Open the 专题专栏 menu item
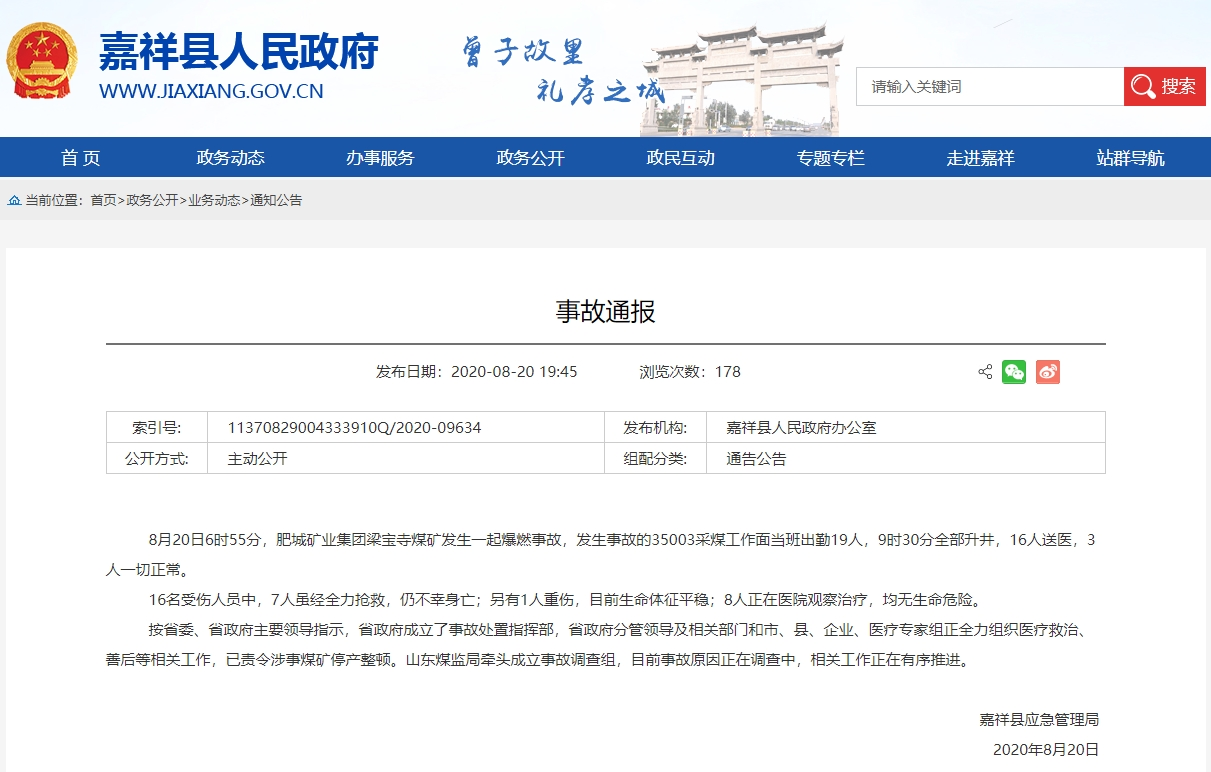Screen dimensions: 1211x772 coord(830,158)
